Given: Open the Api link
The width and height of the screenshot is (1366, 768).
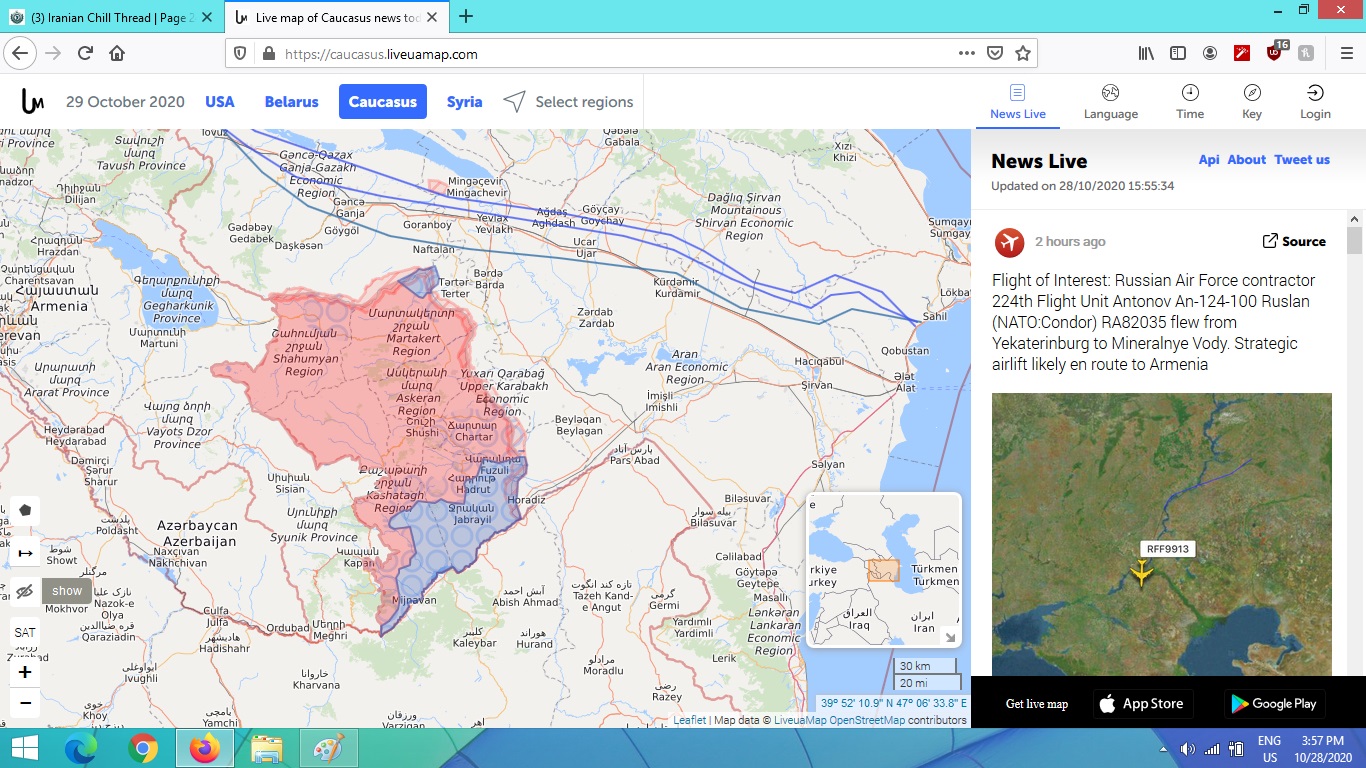Looking at the screenshot, I should click(1209, 160).
